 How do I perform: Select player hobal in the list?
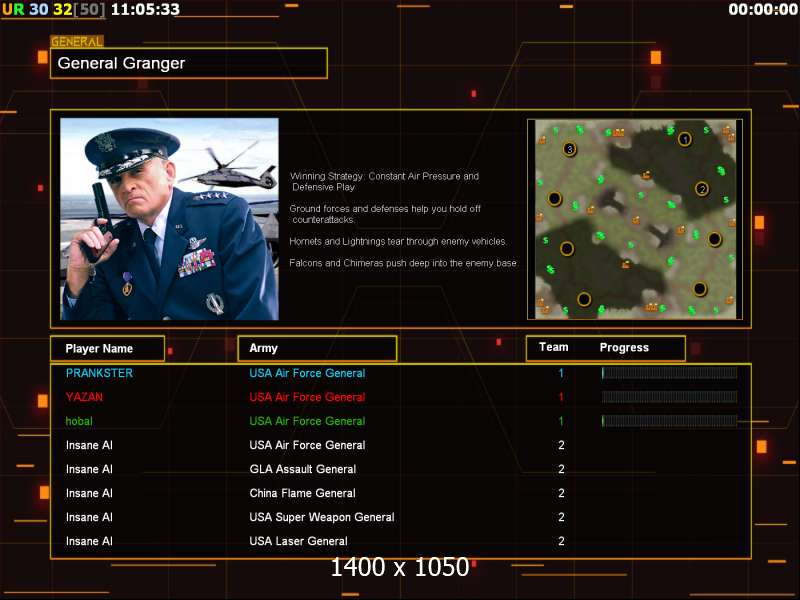(79, 421)
